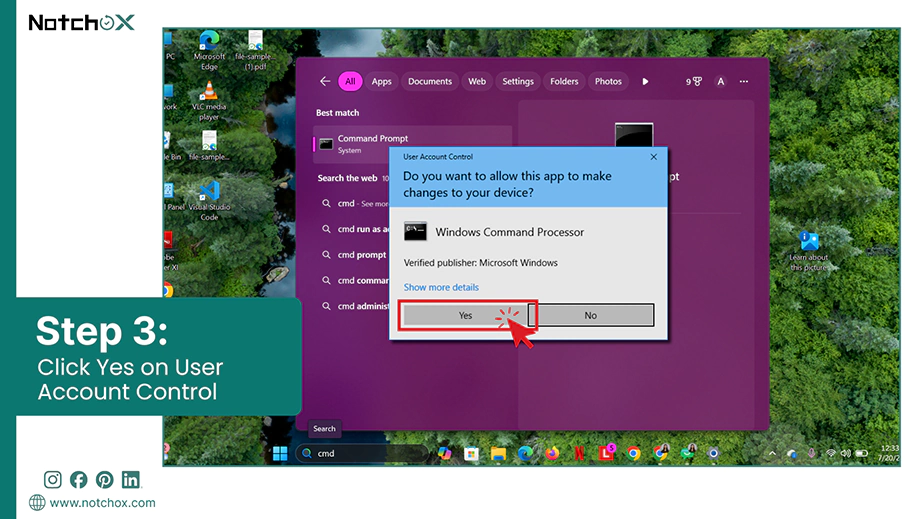Image resolution: width=922 pixels, height=519 pixels.
Task: Open NotchoX Facebook social icon
Action: 78,480
